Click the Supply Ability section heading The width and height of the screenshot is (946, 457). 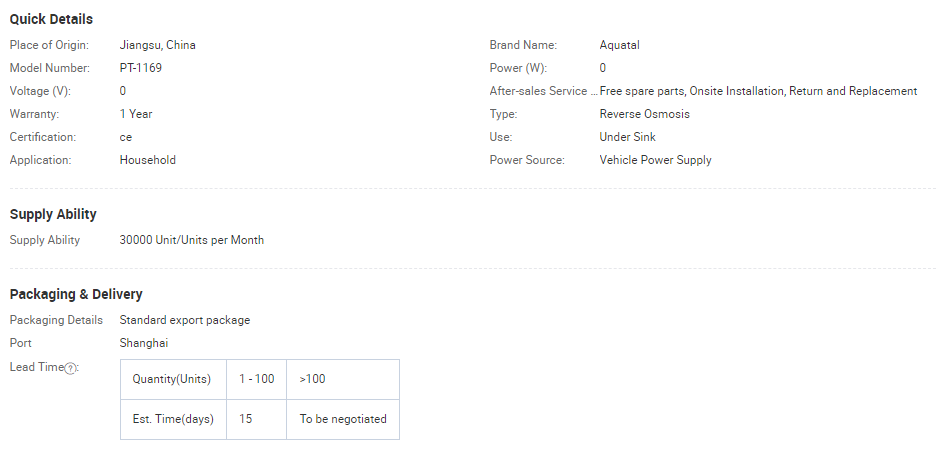coord(53,214)
